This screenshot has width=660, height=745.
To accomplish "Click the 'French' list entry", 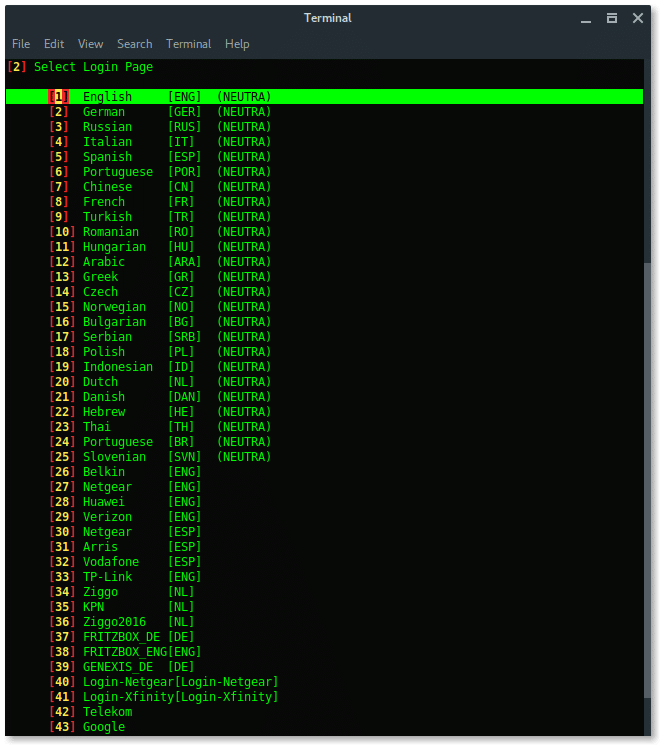I will tap(104, 201).
